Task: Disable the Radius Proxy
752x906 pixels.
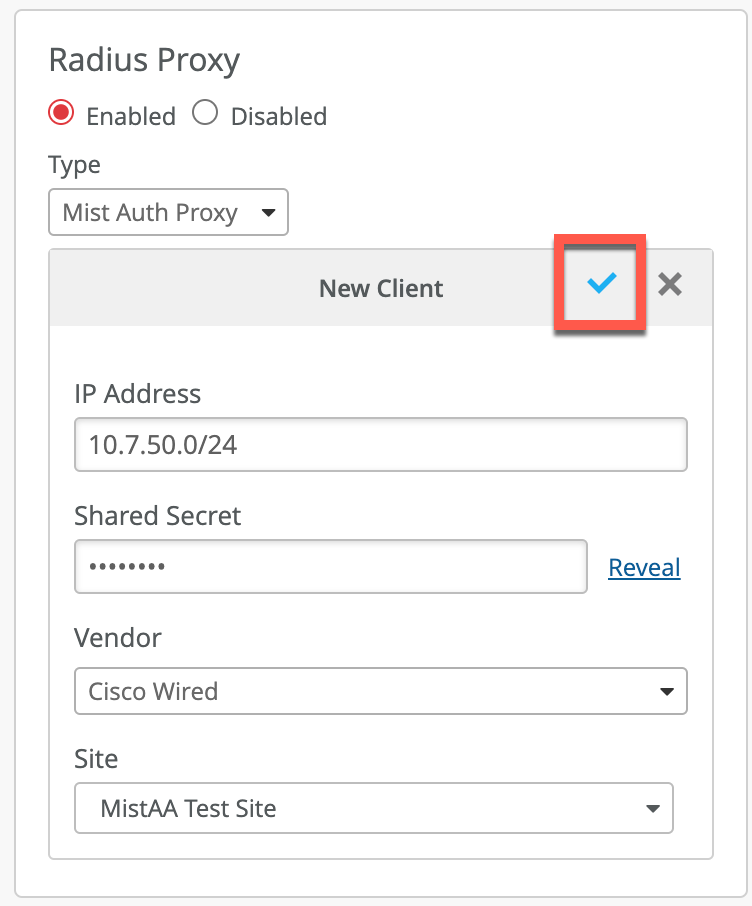Action: coord(205,113)
